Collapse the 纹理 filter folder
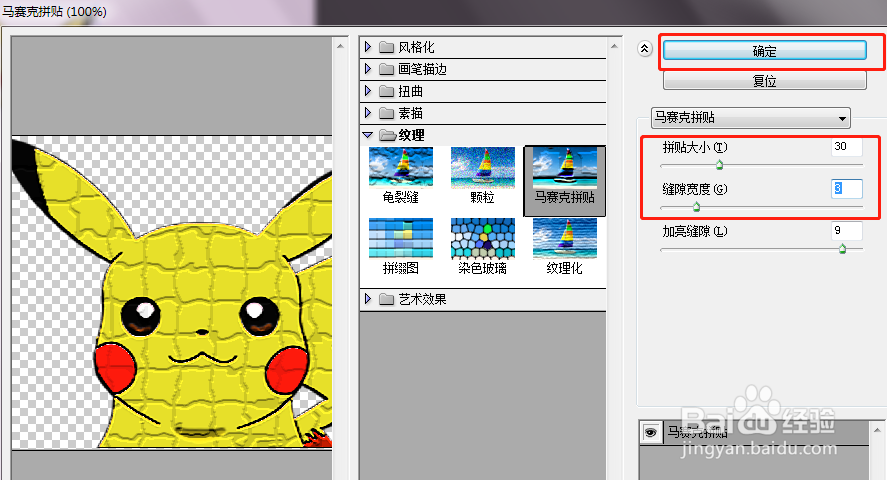 tap(368, 135)
